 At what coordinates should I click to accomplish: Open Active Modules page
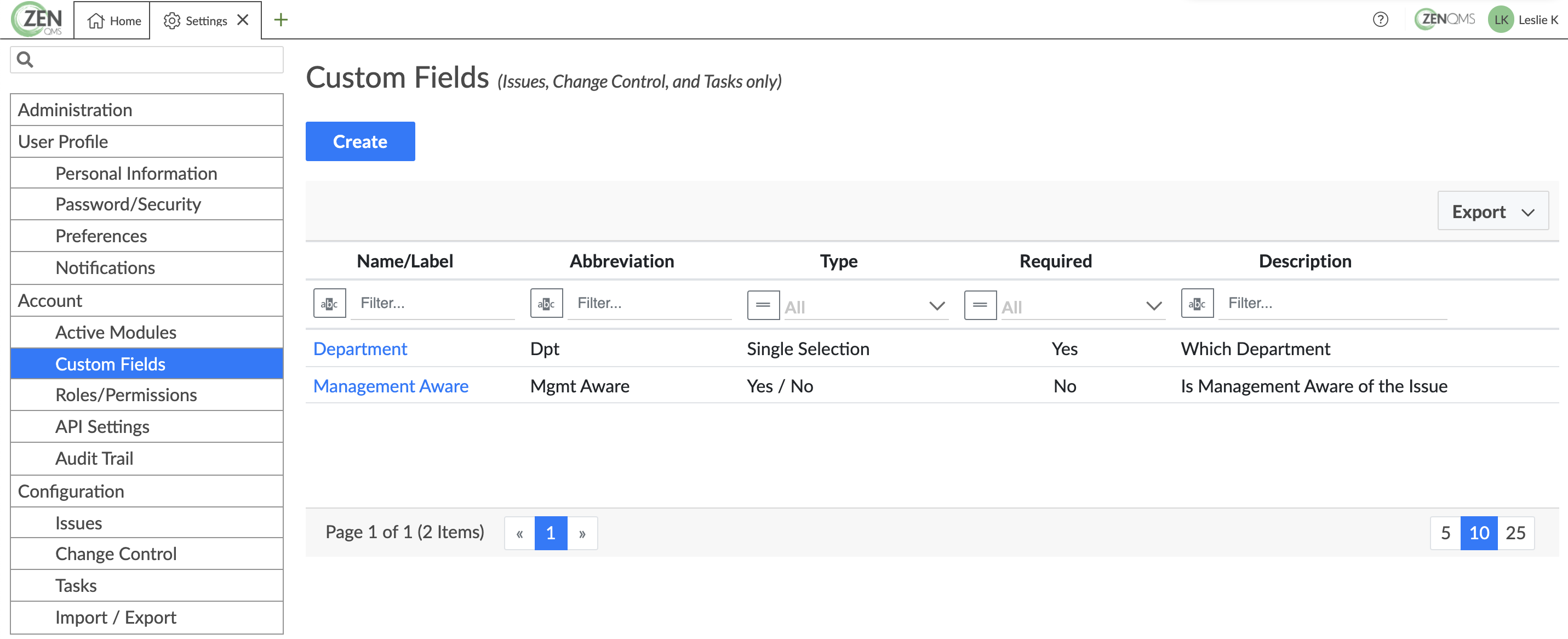click(147, 332)
